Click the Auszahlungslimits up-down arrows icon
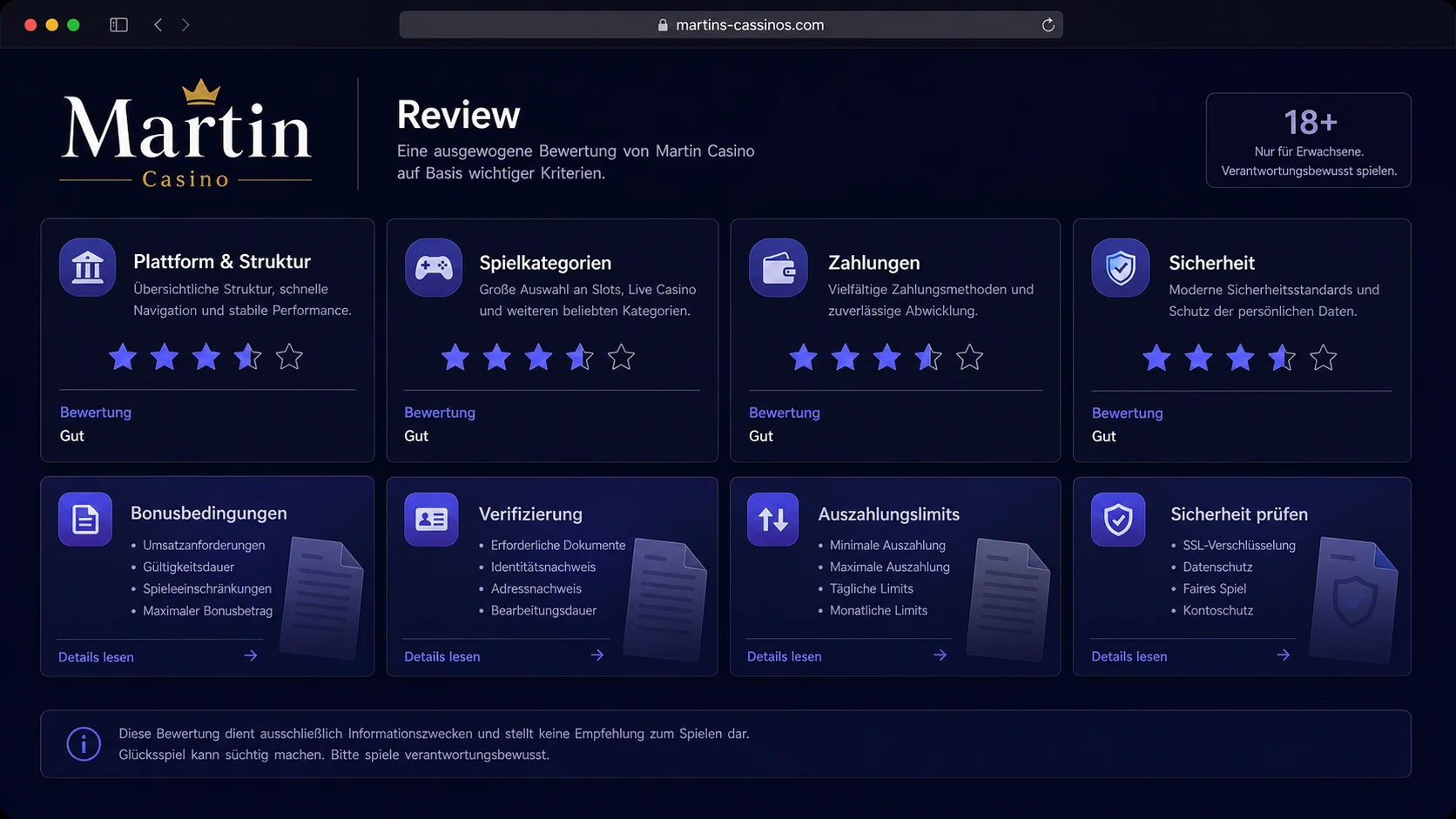Viewport: 1456px width, 819px height. coord(773,520)
